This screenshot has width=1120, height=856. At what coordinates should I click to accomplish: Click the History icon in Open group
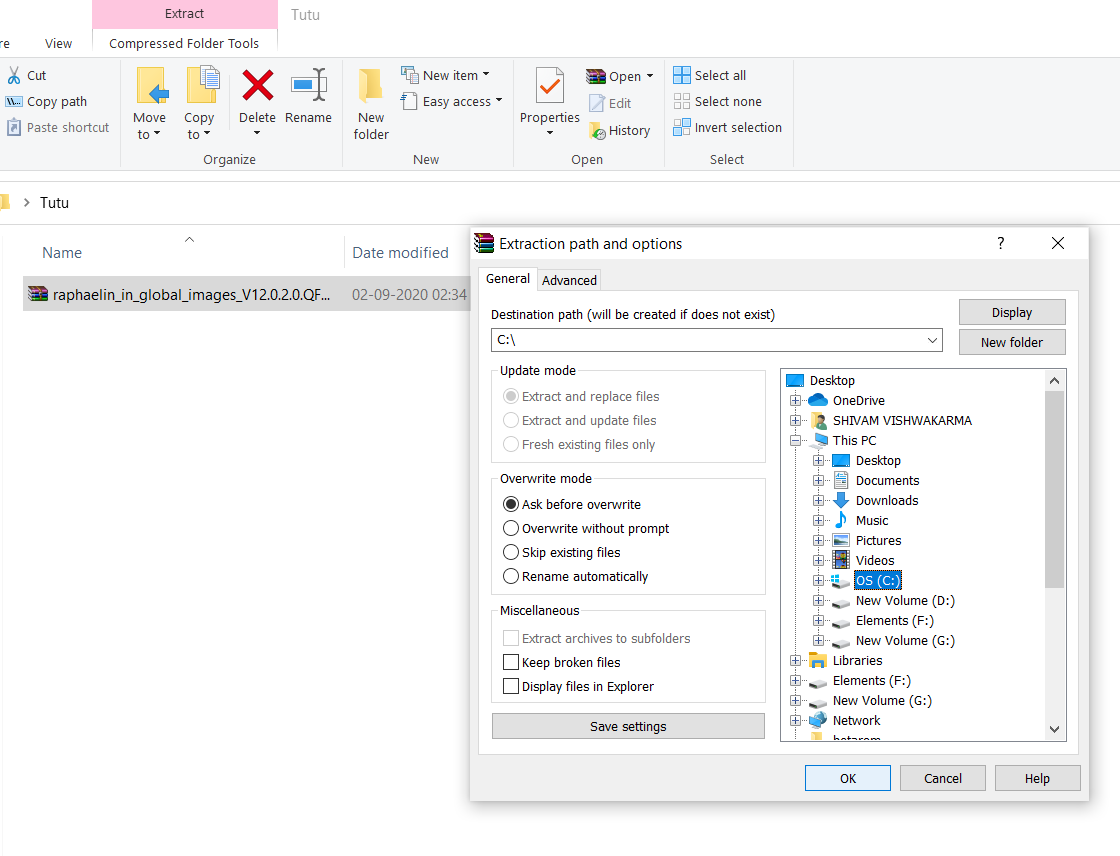point(597,131)
